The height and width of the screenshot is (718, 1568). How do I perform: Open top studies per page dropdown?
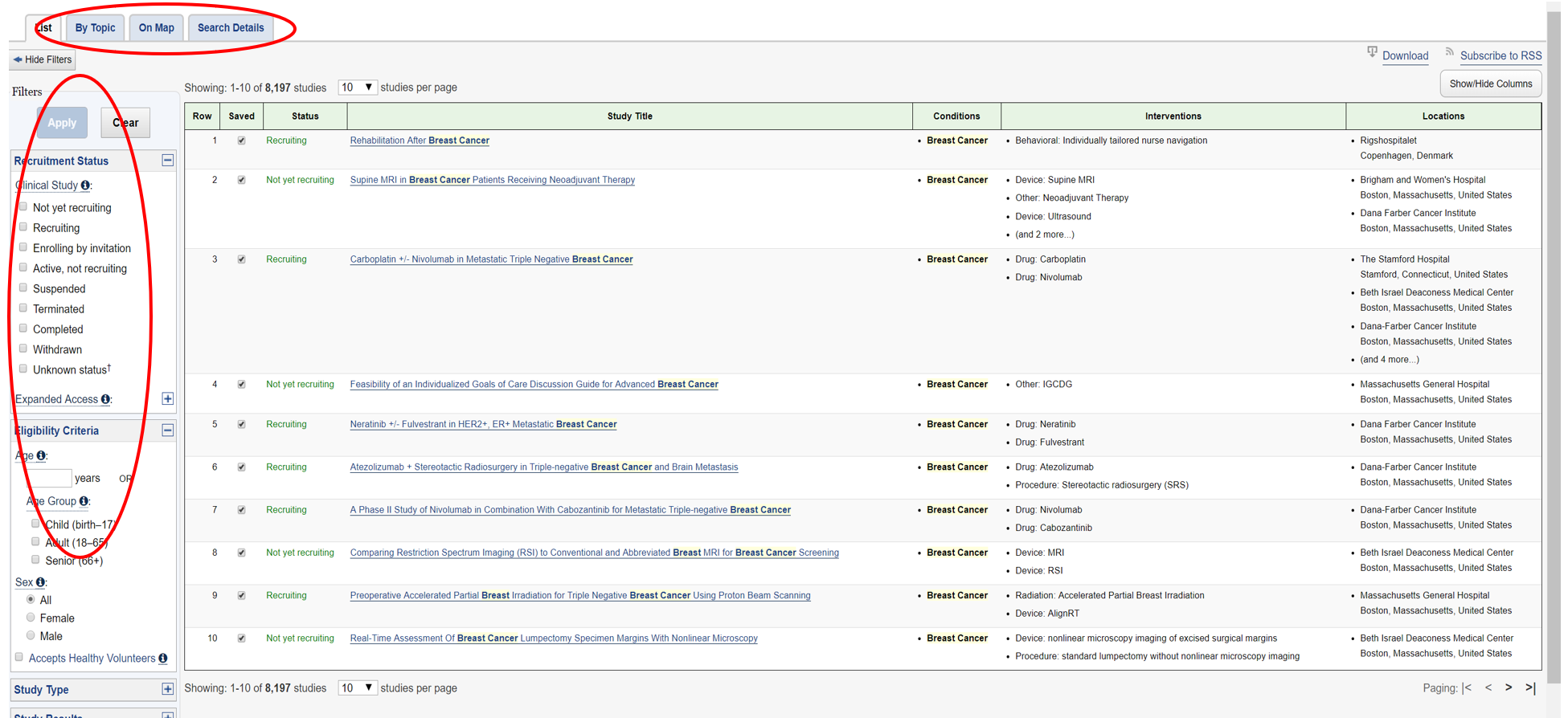[x=358, y=87]
